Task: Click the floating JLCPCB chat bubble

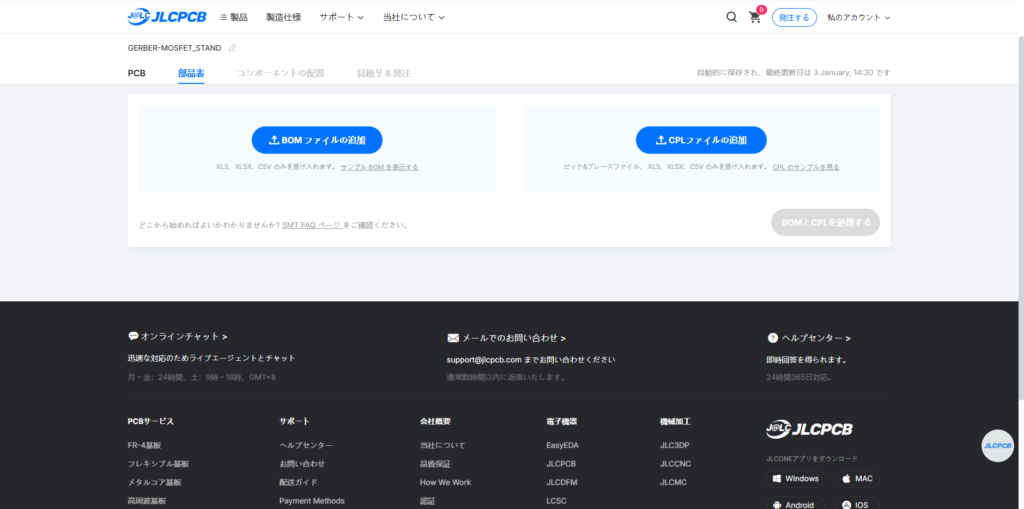Action: (997, 445)
